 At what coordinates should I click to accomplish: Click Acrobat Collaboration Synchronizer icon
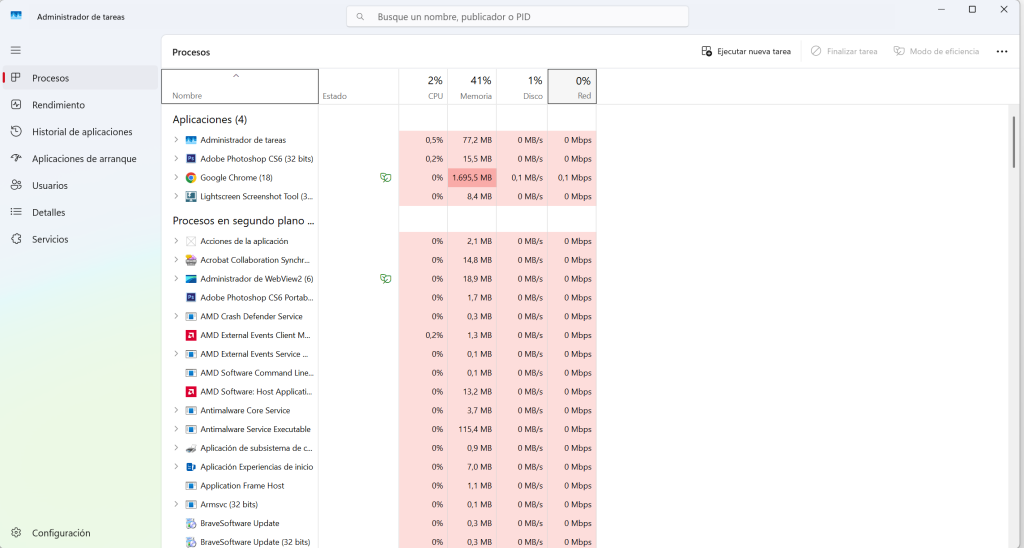click(x=191, y=260)
